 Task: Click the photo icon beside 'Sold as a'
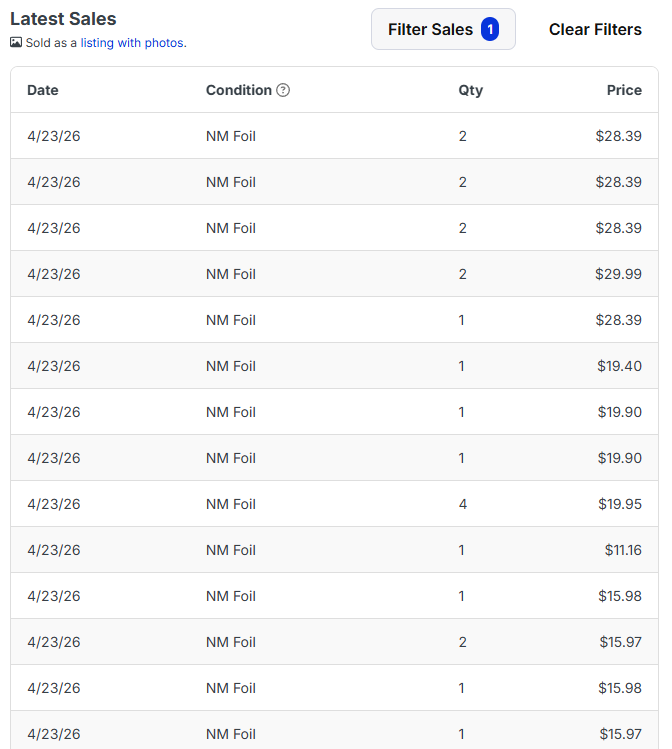click(x=16, y=43)
